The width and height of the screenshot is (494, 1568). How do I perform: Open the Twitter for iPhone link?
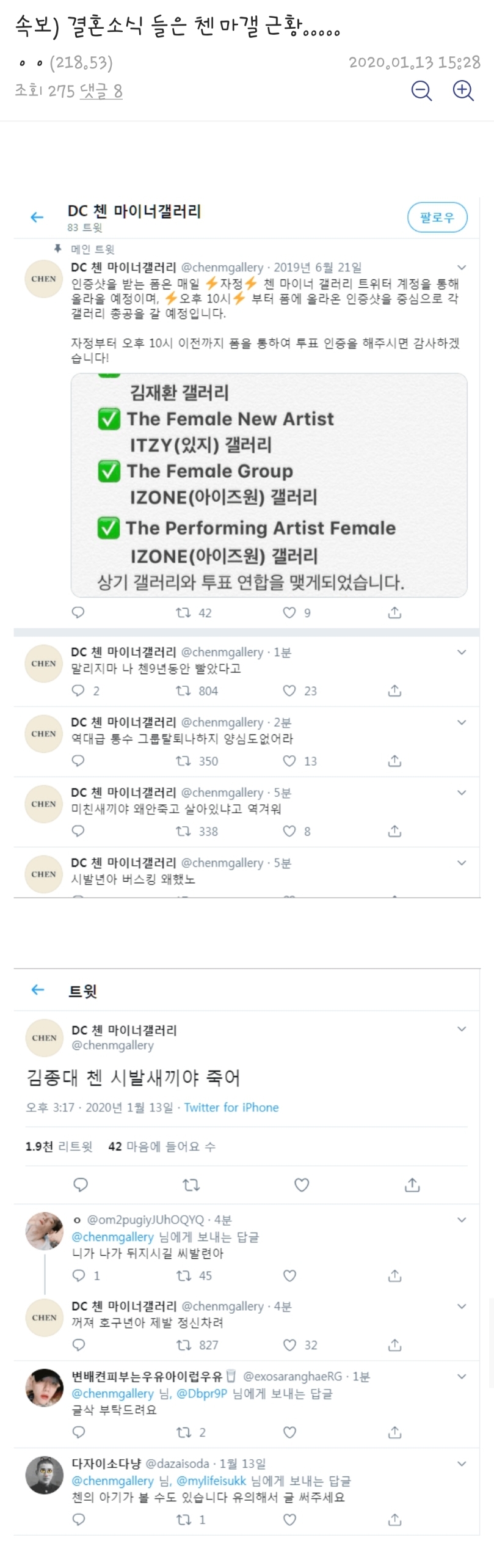[x=231, y=1107]
